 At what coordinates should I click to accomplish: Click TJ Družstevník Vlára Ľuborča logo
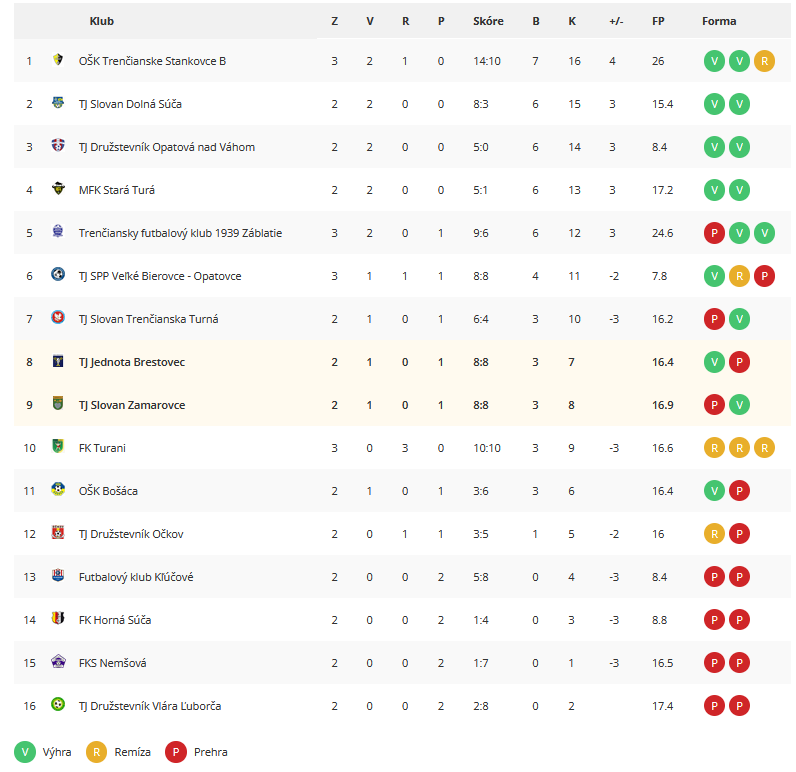click(x=58, y=705)
